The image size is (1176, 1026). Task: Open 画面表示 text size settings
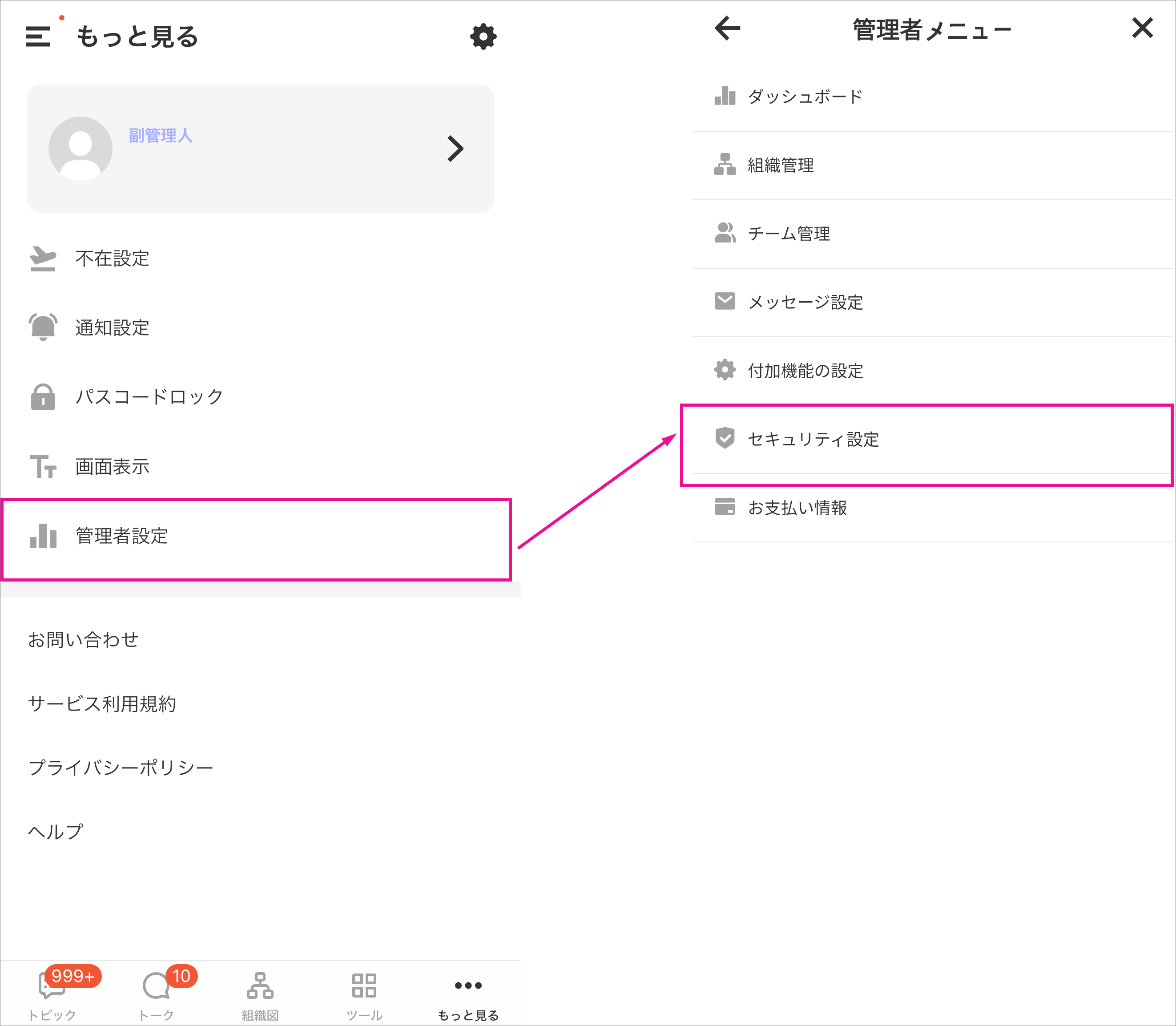click(x=112, y=467)
